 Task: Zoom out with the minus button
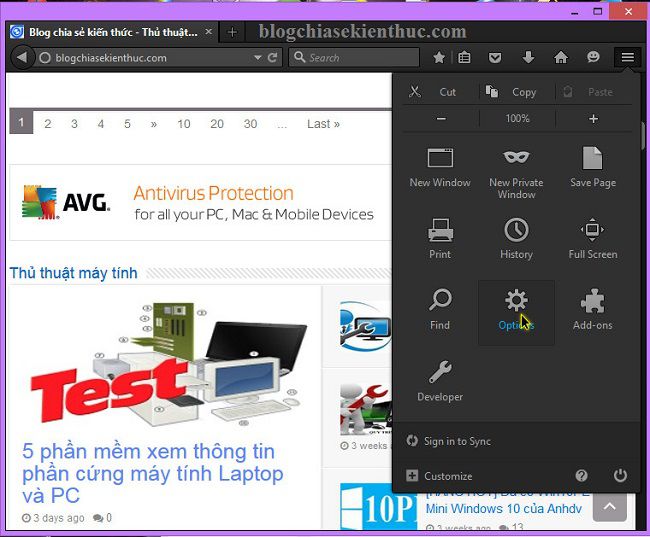pos(441,119)
